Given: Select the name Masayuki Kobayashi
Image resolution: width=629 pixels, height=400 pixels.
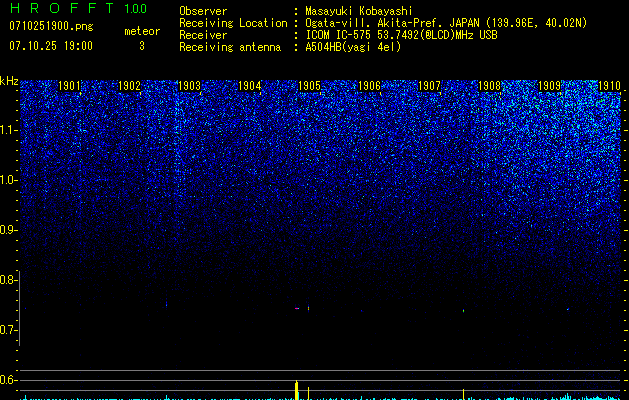Looking at the screenshot, I should (x=359, y=11).
